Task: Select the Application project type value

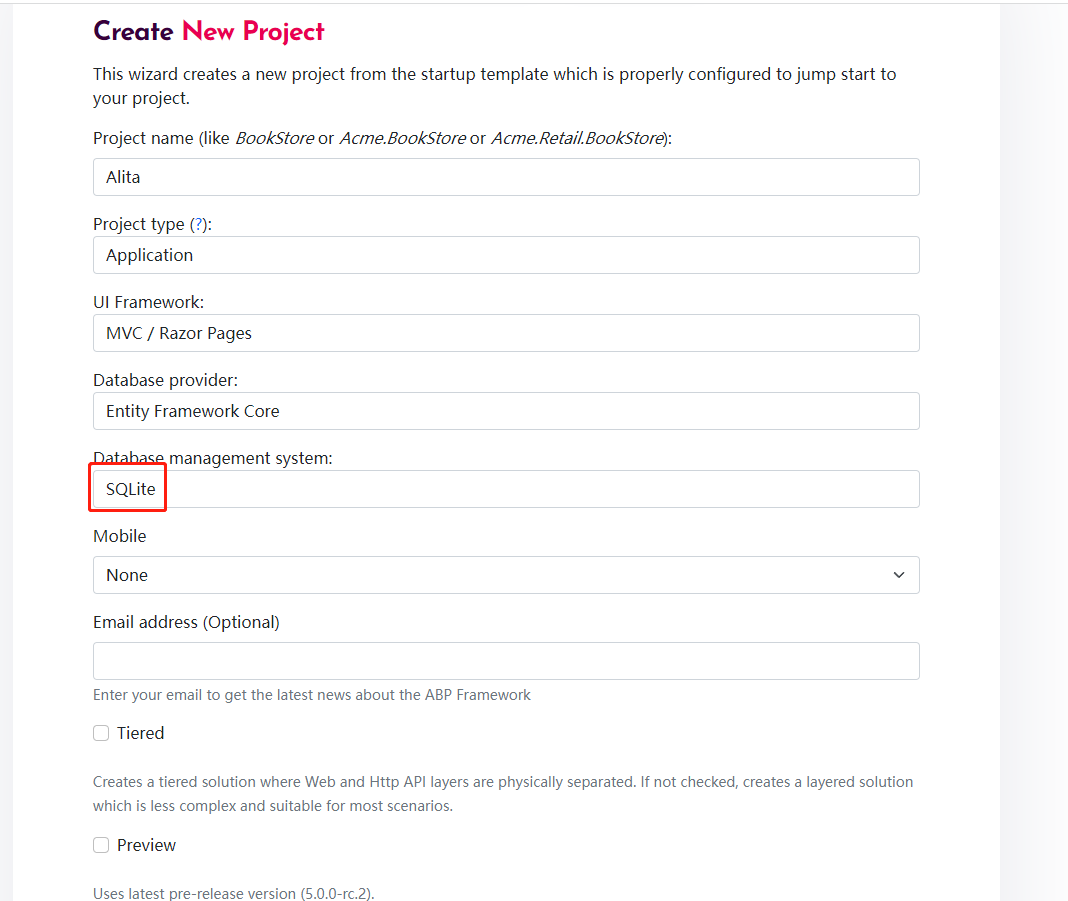Action: 149,255
